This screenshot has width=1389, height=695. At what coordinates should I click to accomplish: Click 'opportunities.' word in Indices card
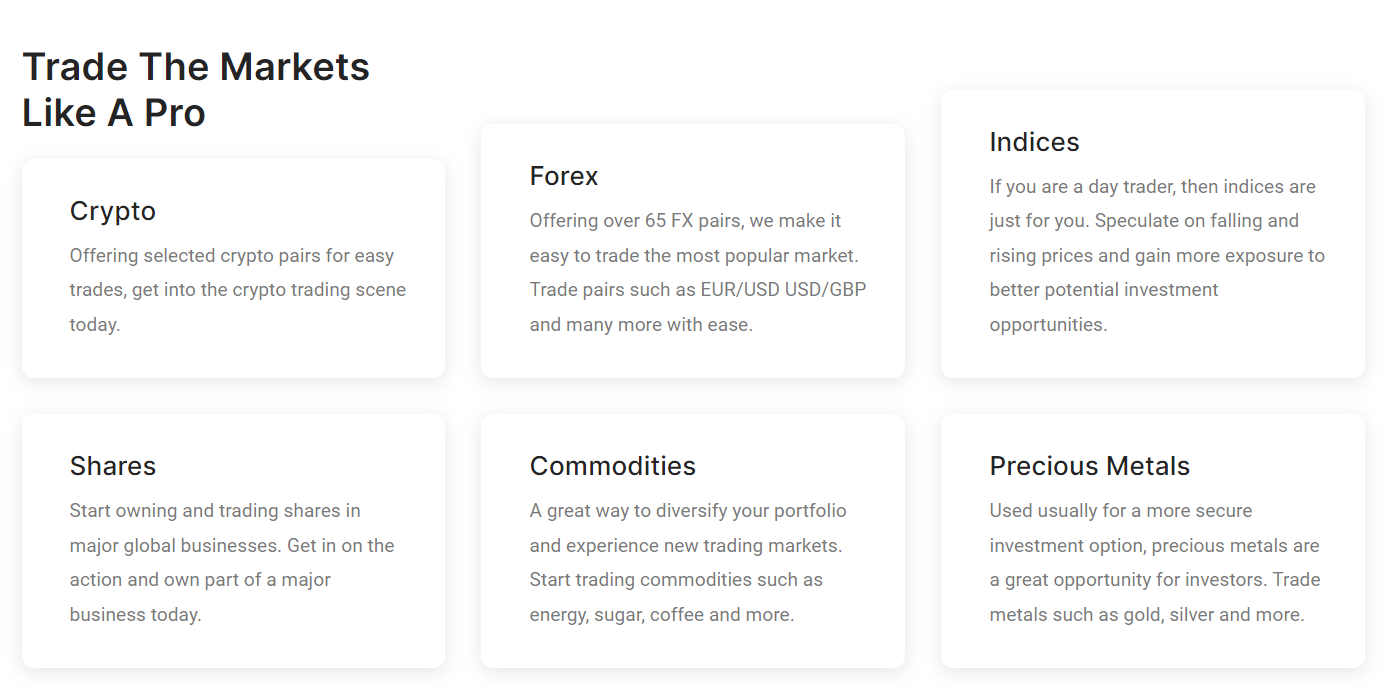1048,325
